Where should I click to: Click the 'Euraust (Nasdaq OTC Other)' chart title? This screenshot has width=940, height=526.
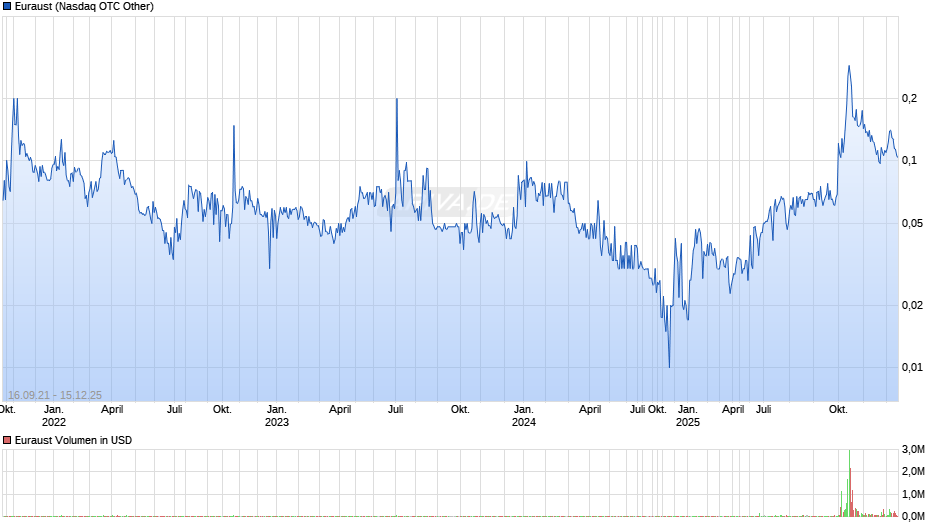tap(84, 7)
